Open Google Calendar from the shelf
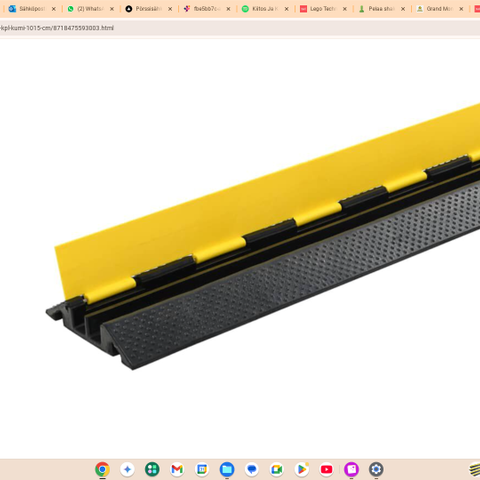 [202, 469]
